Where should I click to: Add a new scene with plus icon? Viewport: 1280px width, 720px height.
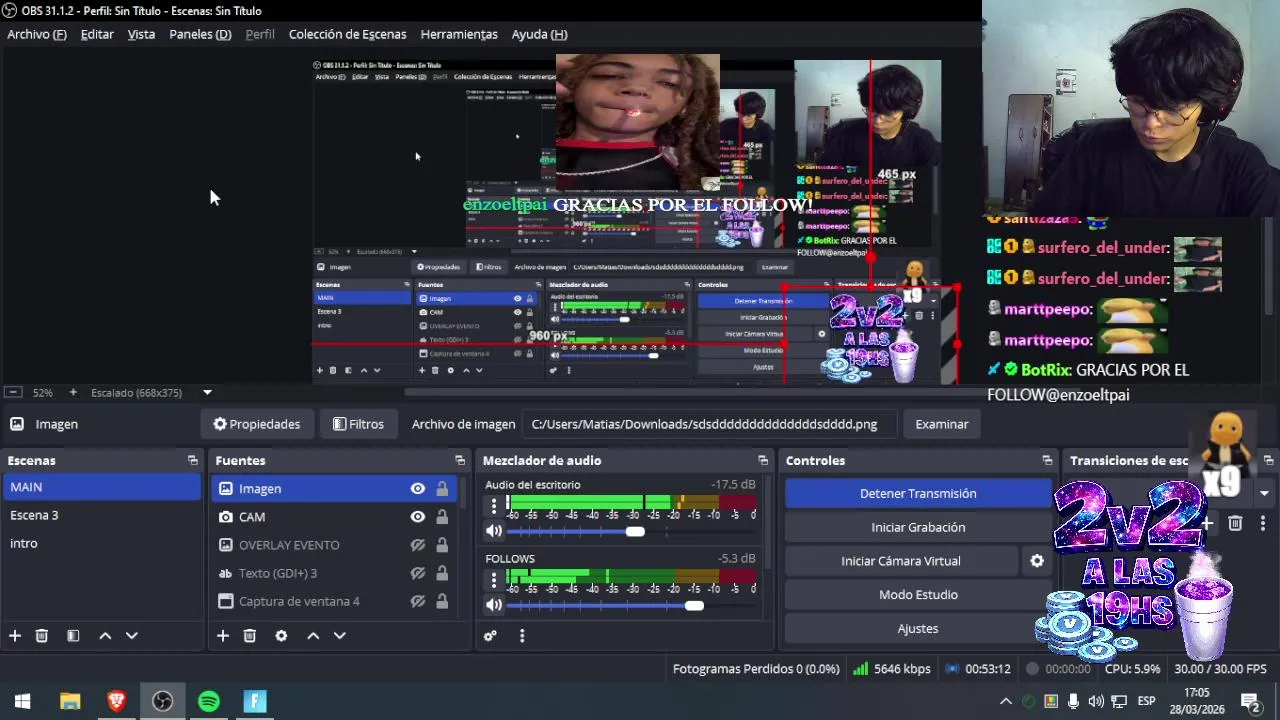coord(15,636)
